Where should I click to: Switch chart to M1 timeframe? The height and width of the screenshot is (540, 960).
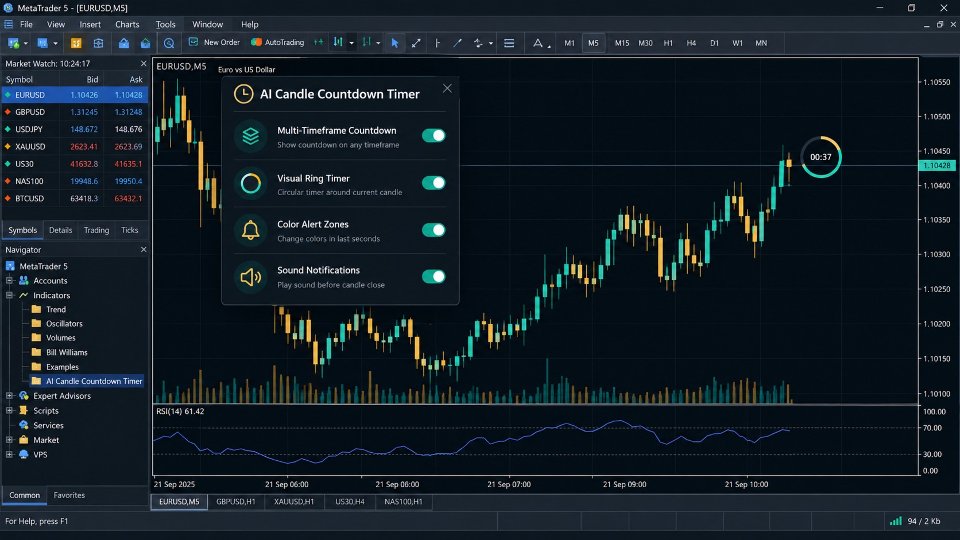569,43
